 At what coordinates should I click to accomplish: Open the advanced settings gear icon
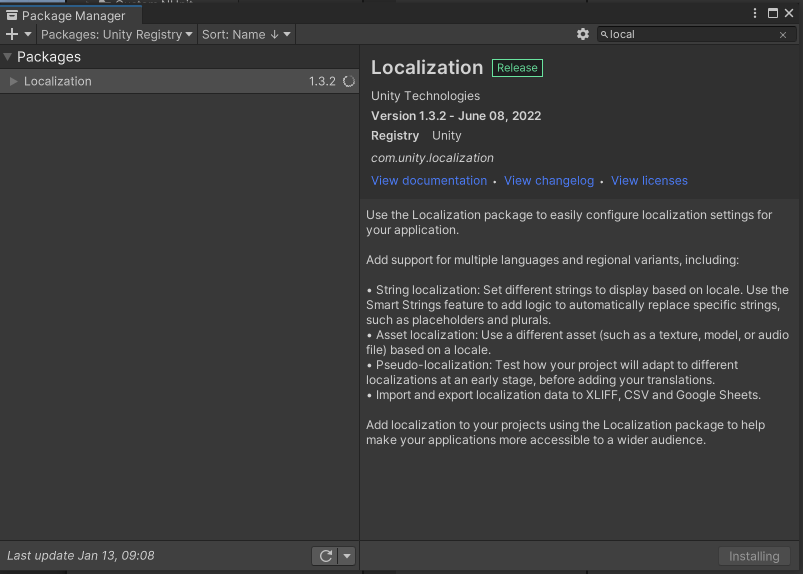(582, 34)
